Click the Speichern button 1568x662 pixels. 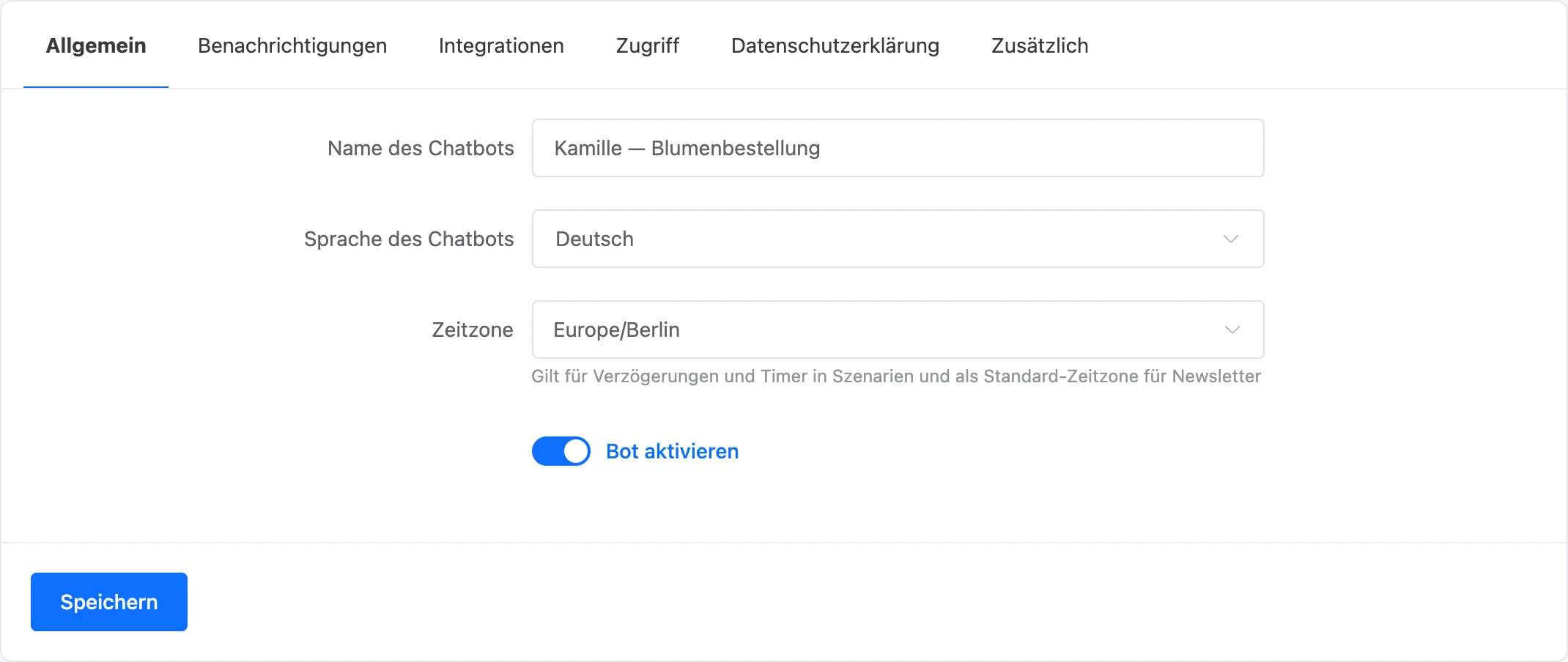[109, 602]
